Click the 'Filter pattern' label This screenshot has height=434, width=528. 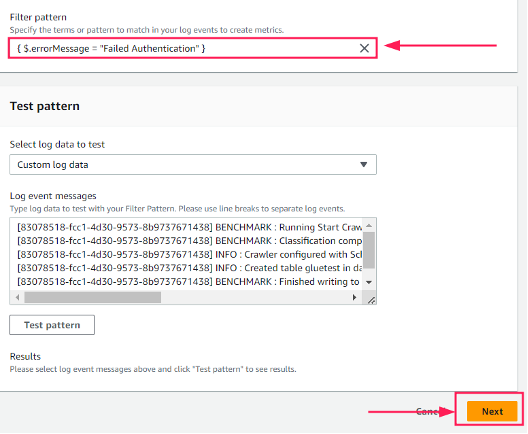coord(38,17)
